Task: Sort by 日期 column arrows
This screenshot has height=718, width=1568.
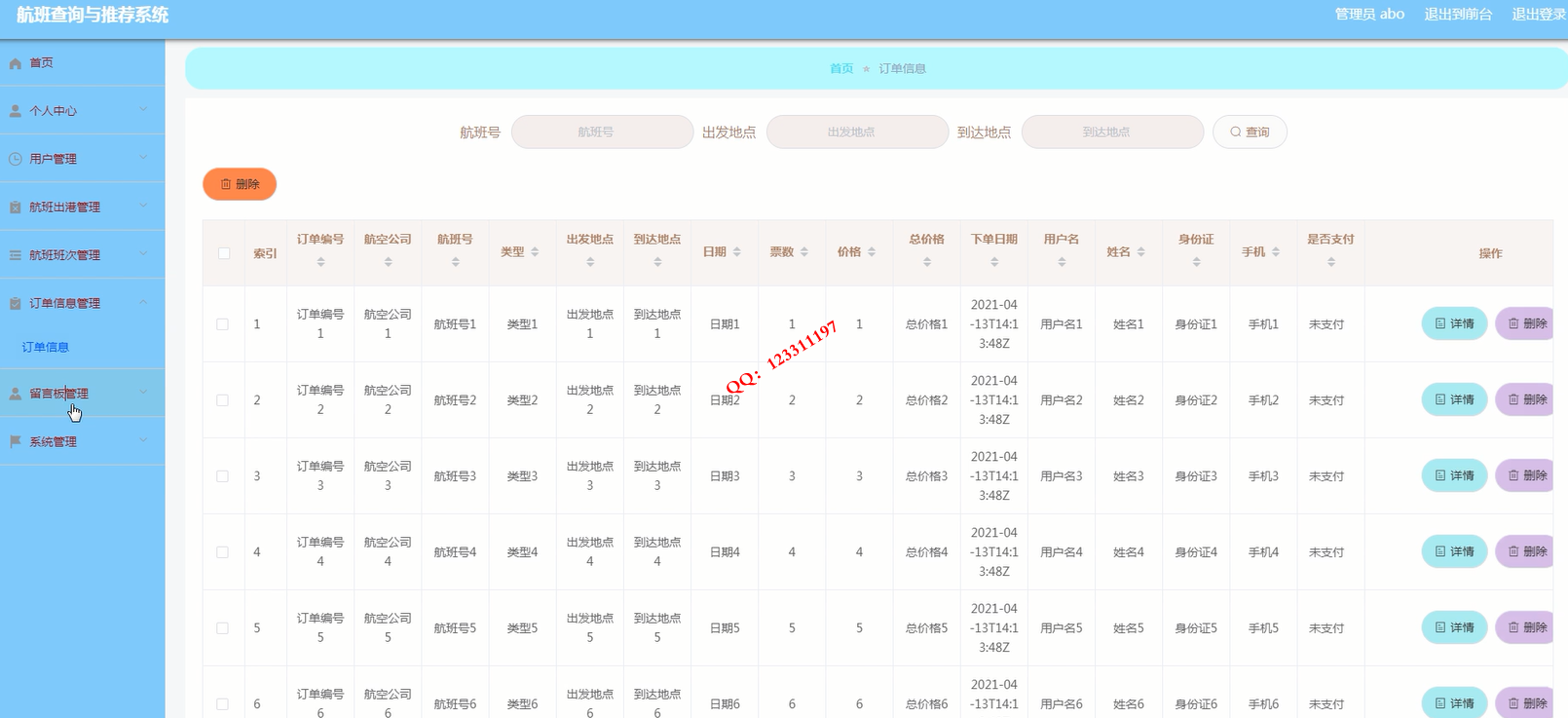Action: coord(737,252)
